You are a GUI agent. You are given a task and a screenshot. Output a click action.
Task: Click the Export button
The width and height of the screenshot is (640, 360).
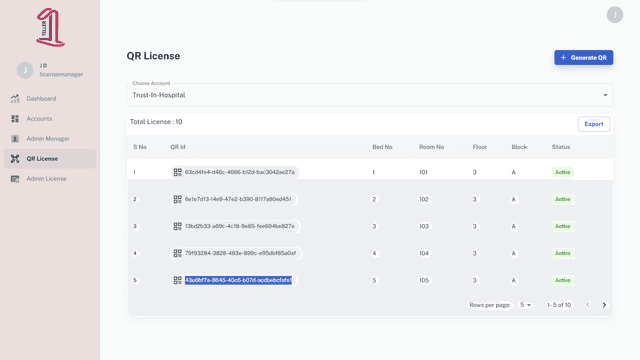pyautogui.click(x=593, y=124)
